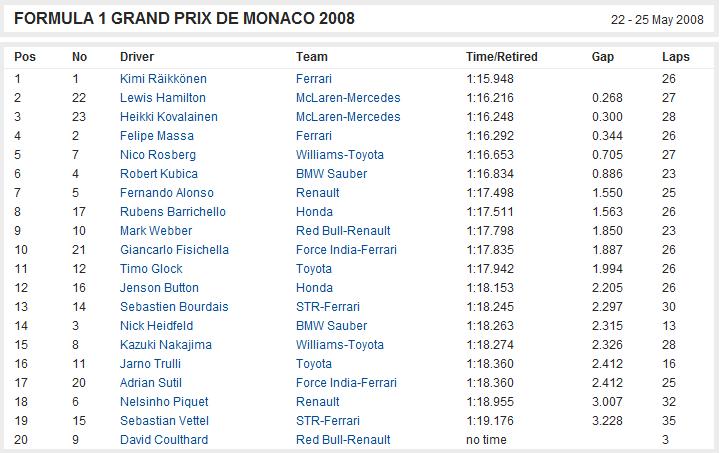
Task: Open Mark Webber's driver profile
Action: click(x=156, y=231)
